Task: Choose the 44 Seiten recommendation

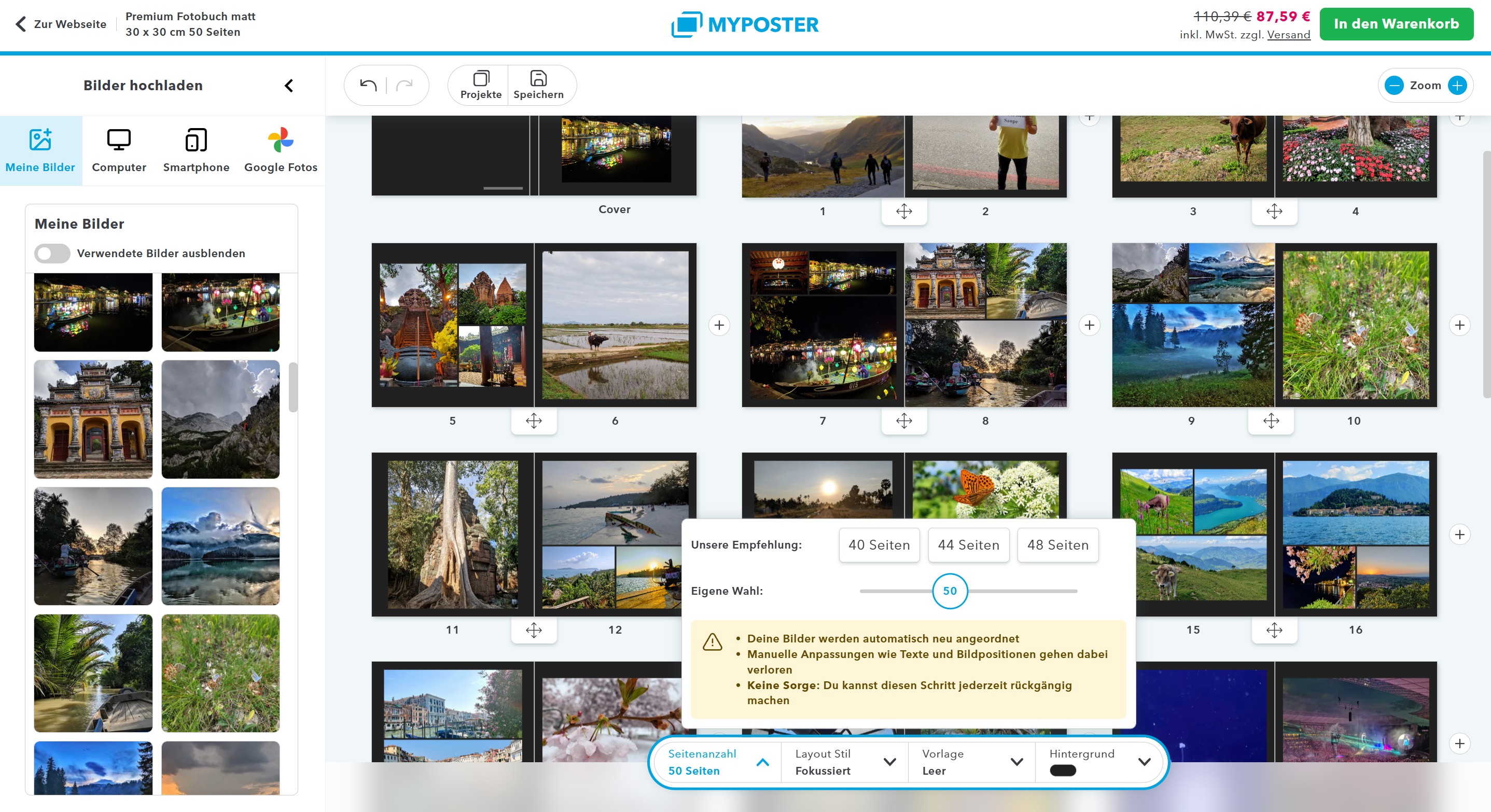Action: [968, 544]
